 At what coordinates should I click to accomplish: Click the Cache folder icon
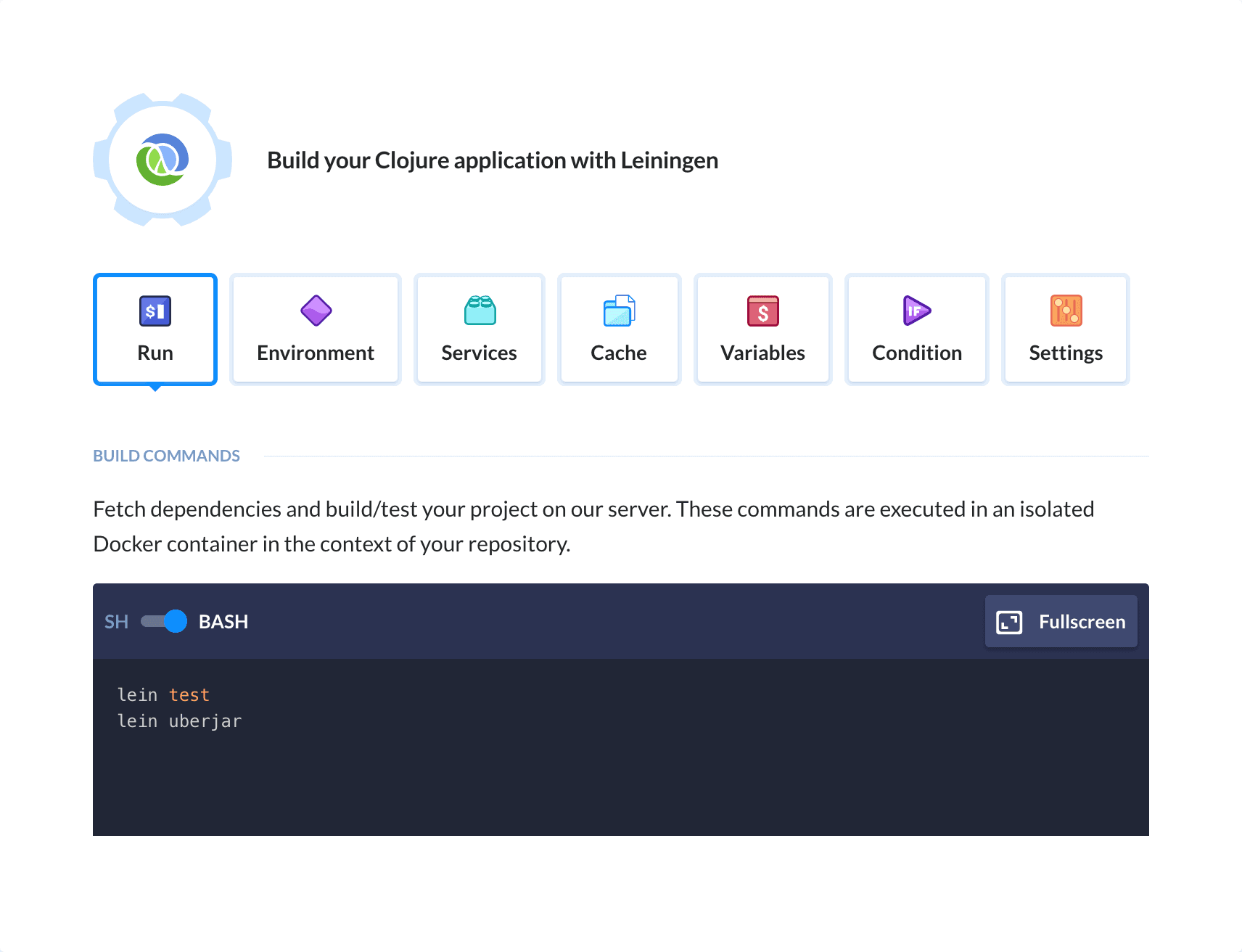pos(619,311)
